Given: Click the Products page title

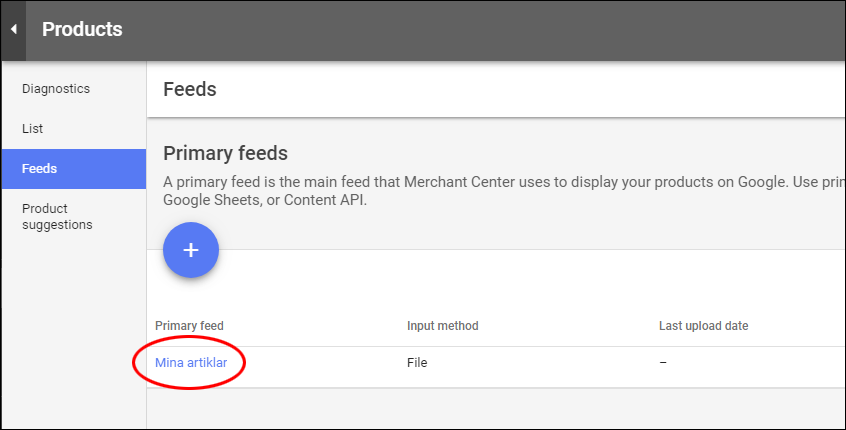Looking at the screenshot, I should tap(82, 30).
